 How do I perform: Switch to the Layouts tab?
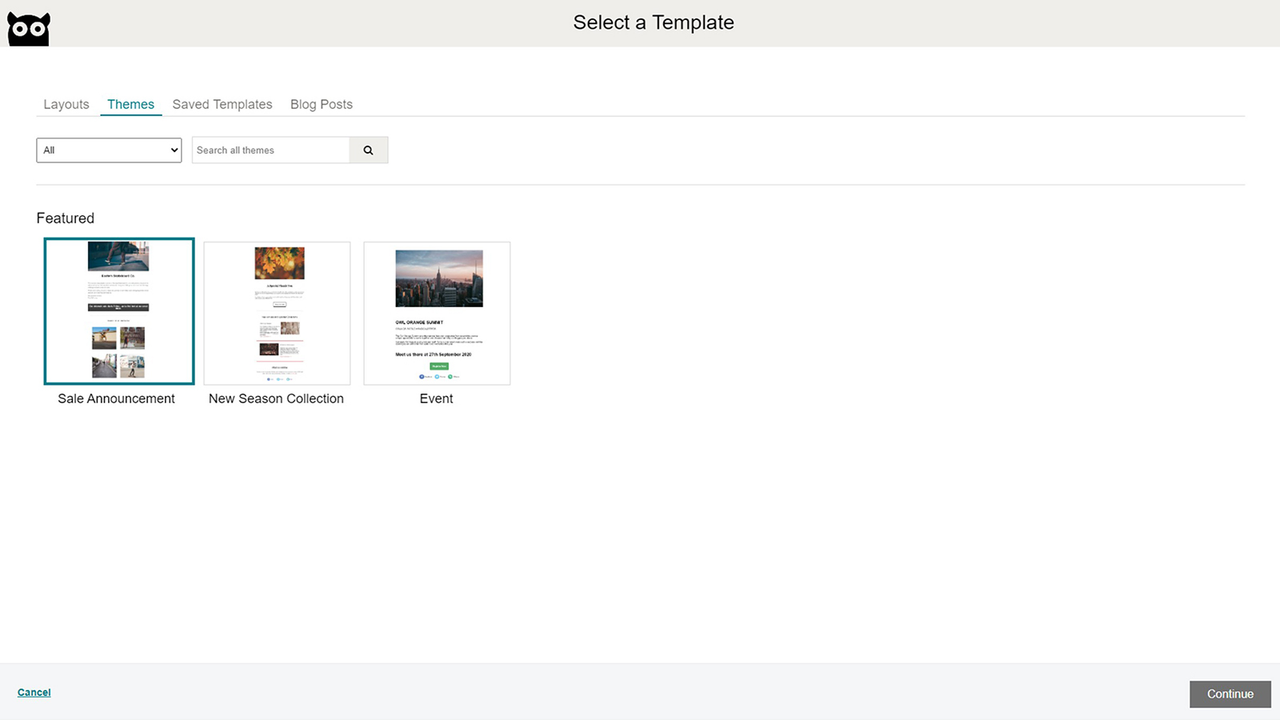tap(66, 104)
